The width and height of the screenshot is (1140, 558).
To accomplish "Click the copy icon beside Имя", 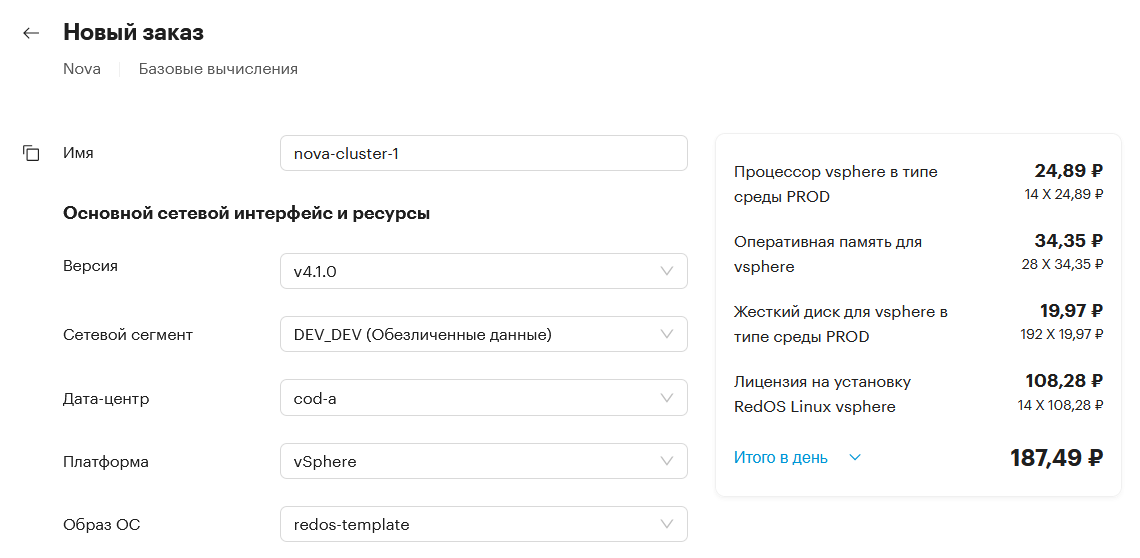I will [x=31, y=154].
